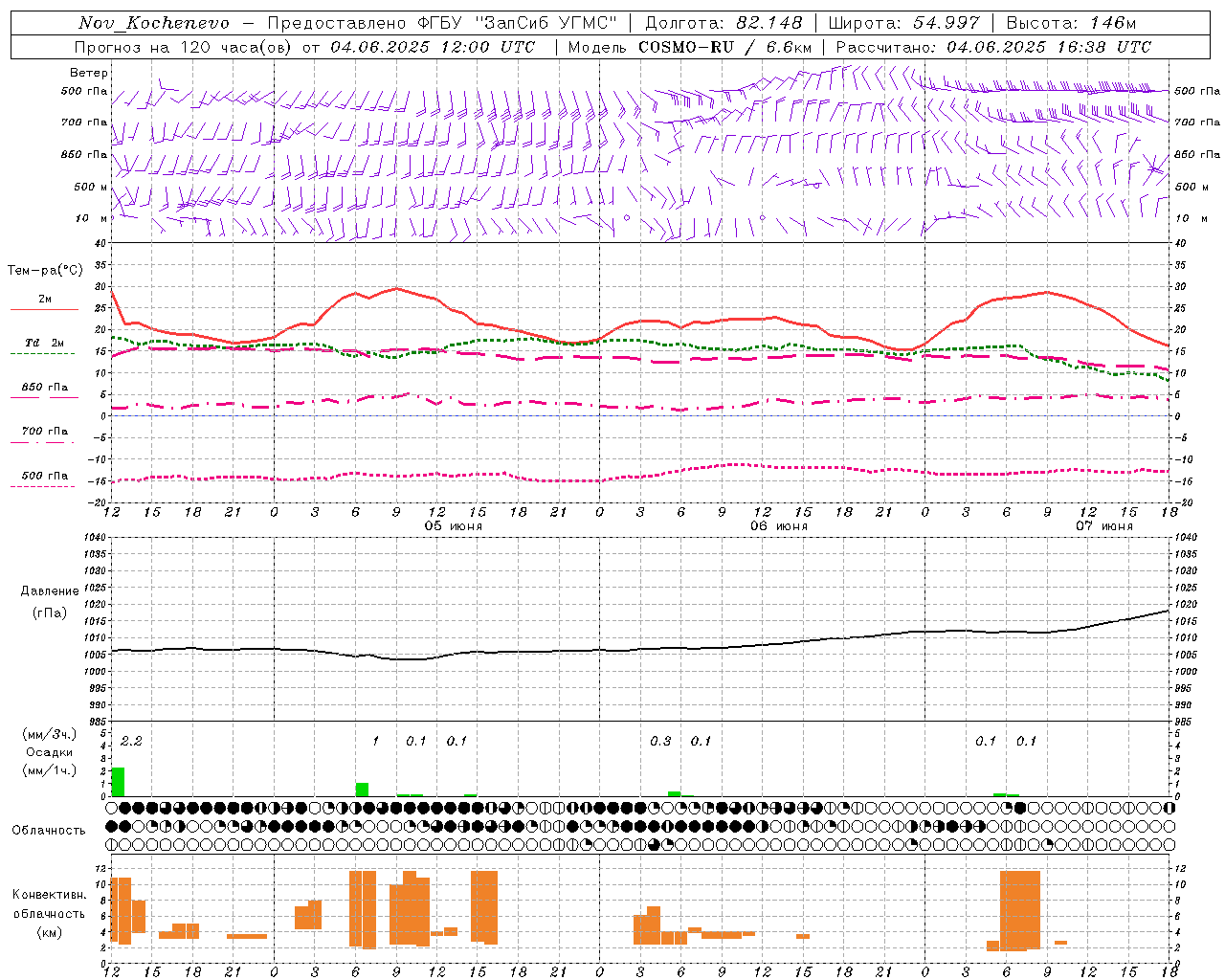Viewport: 1225px width, 980px height.
Task: Click the Широта: 54.997 field
Action: click(903, 23)
